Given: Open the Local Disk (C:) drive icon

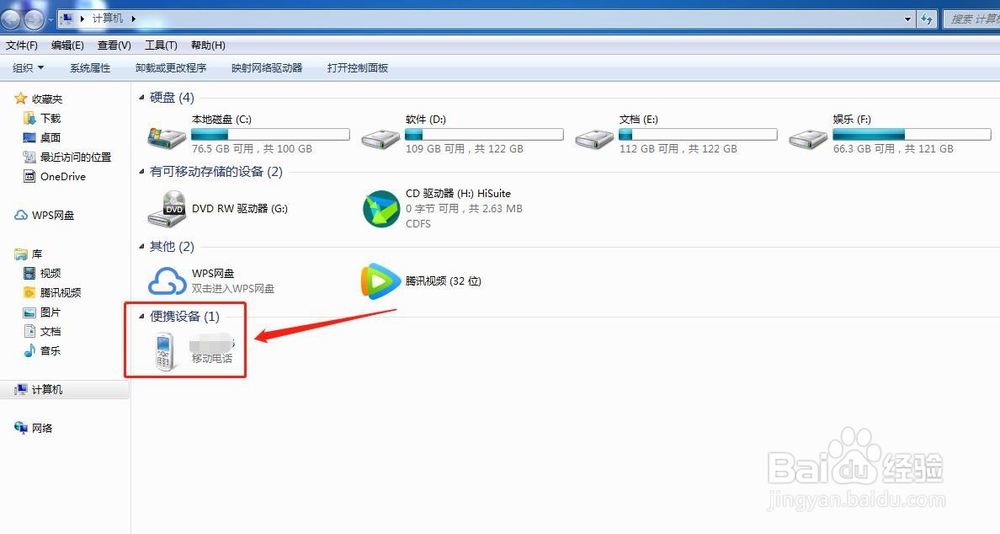Looking at the screenshot, I should point(166,137).
